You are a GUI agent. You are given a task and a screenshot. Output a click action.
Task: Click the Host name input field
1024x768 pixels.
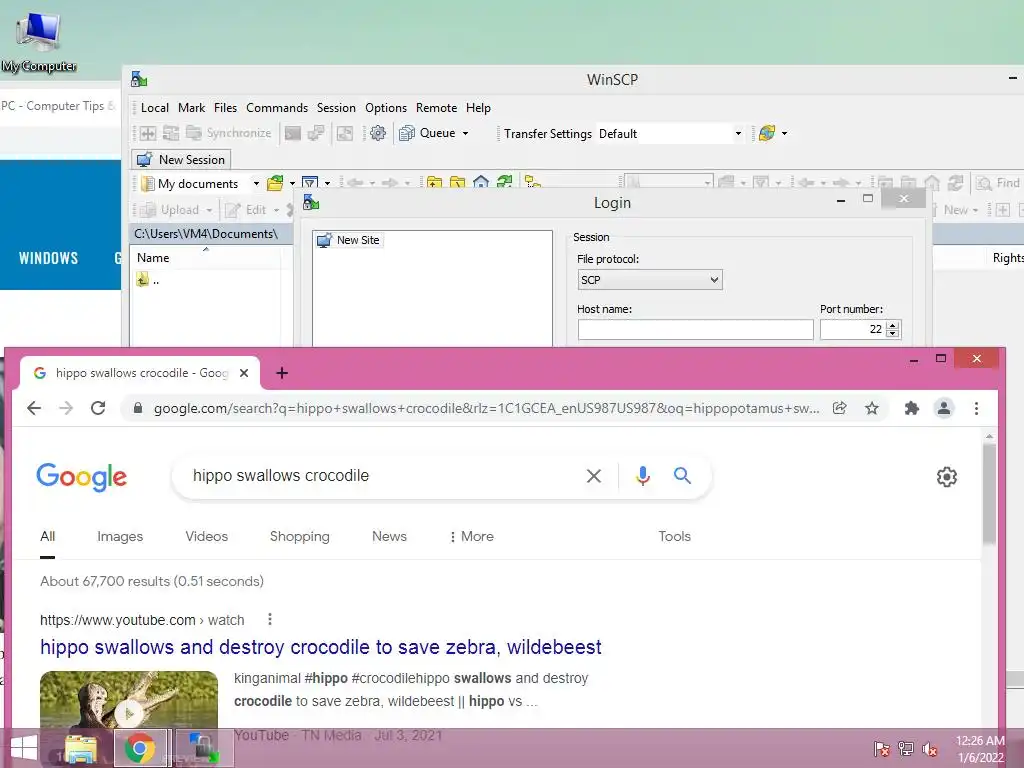click(x=696, y=329)
